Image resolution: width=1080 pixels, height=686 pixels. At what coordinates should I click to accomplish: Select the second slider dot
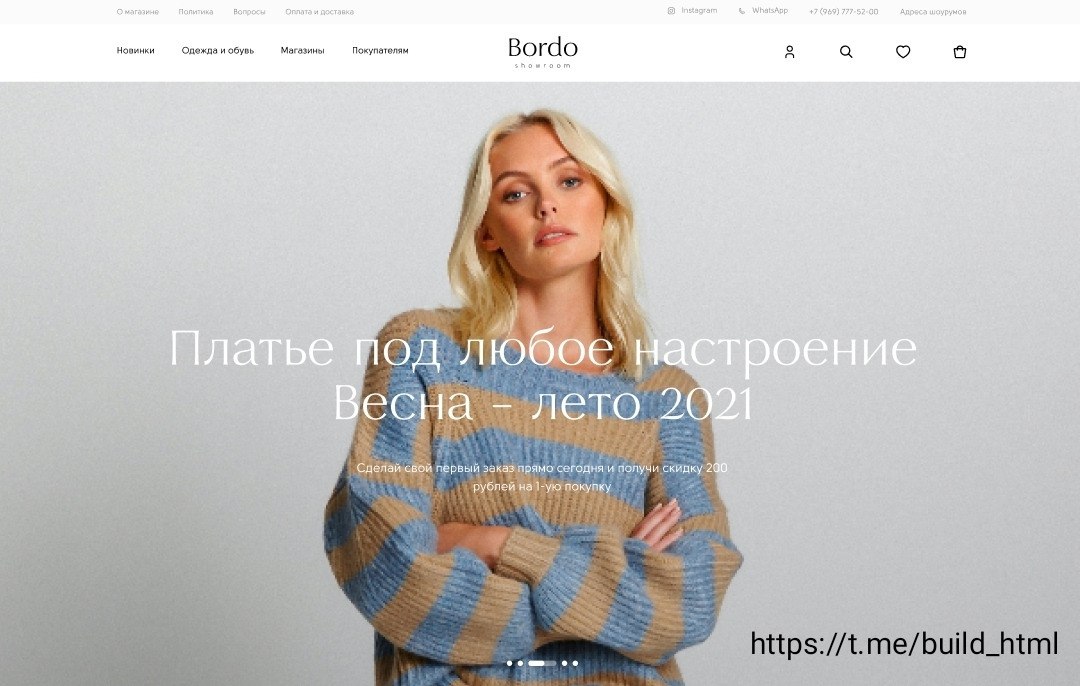click(521, 663)
